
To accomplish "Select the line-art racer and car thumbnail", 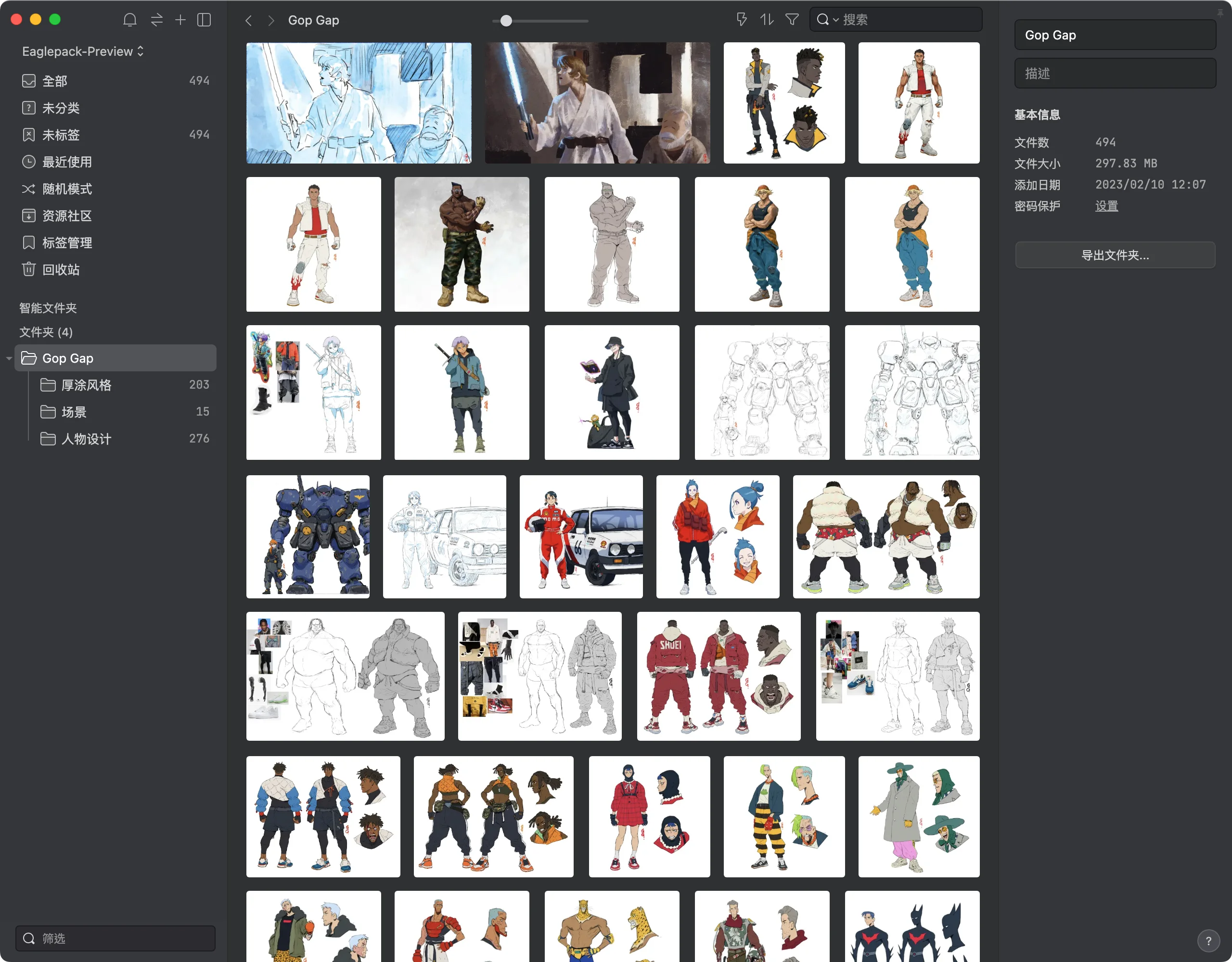I will click(x=445, y=537).
